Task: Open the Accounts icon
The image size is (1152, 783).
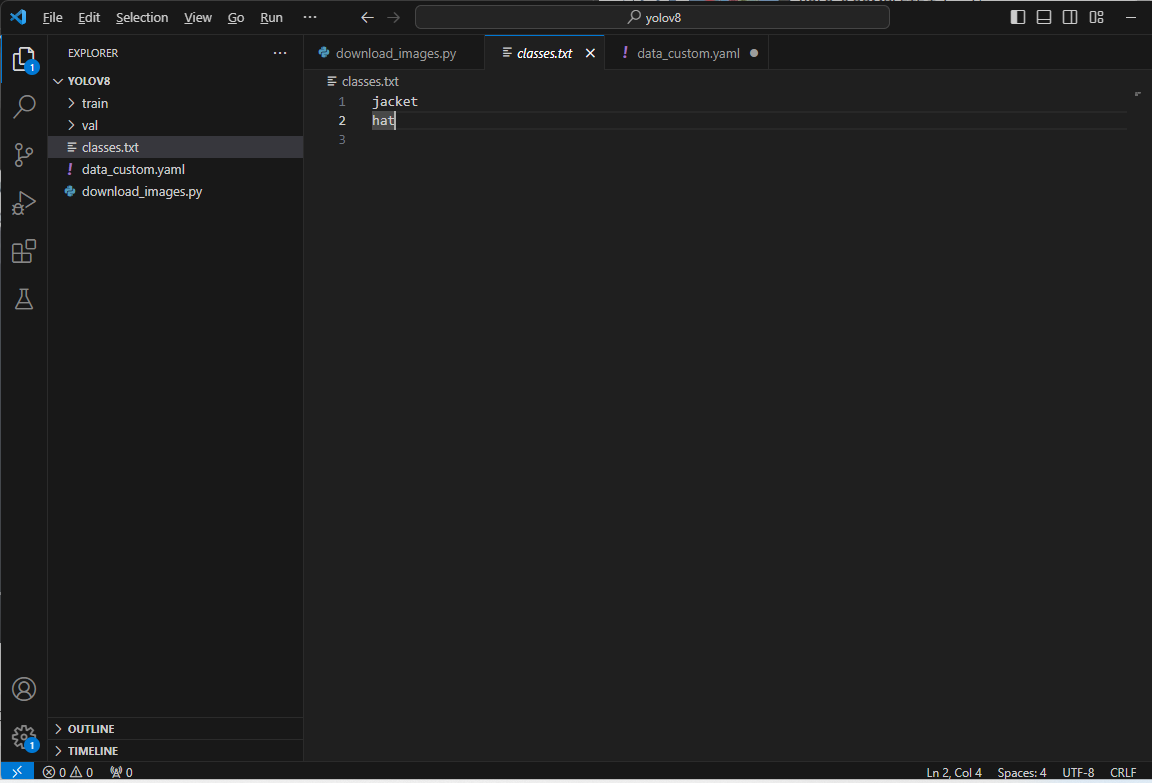Action: [x=24, y=689]
